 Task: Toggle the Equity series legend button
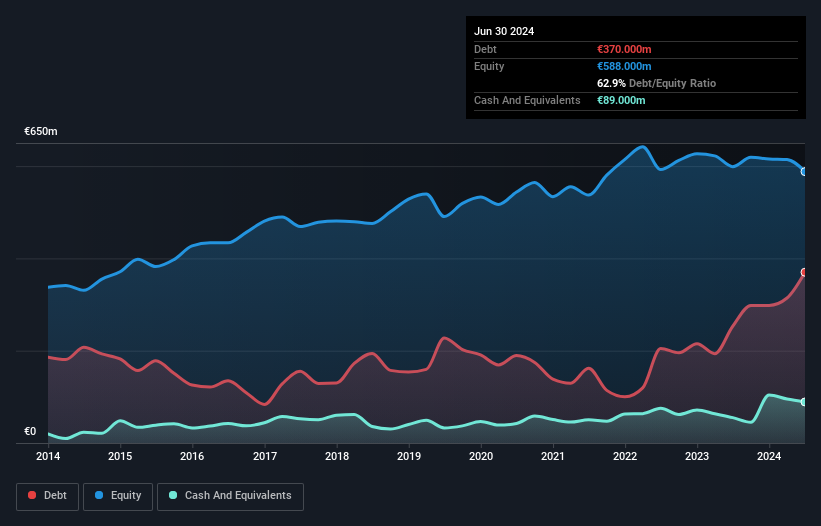[118, 496]
